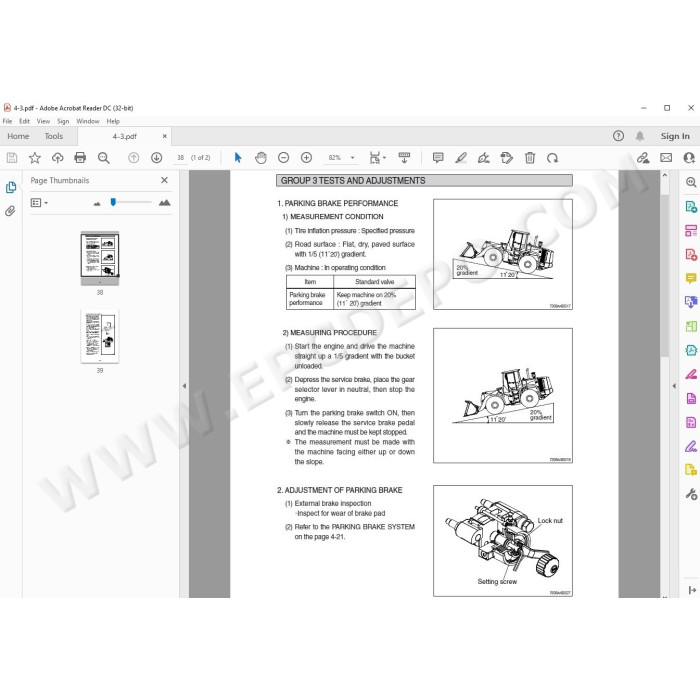Open Comment tool in right pane
Viewport: 700px width, 700px height.
pos(691,279)
